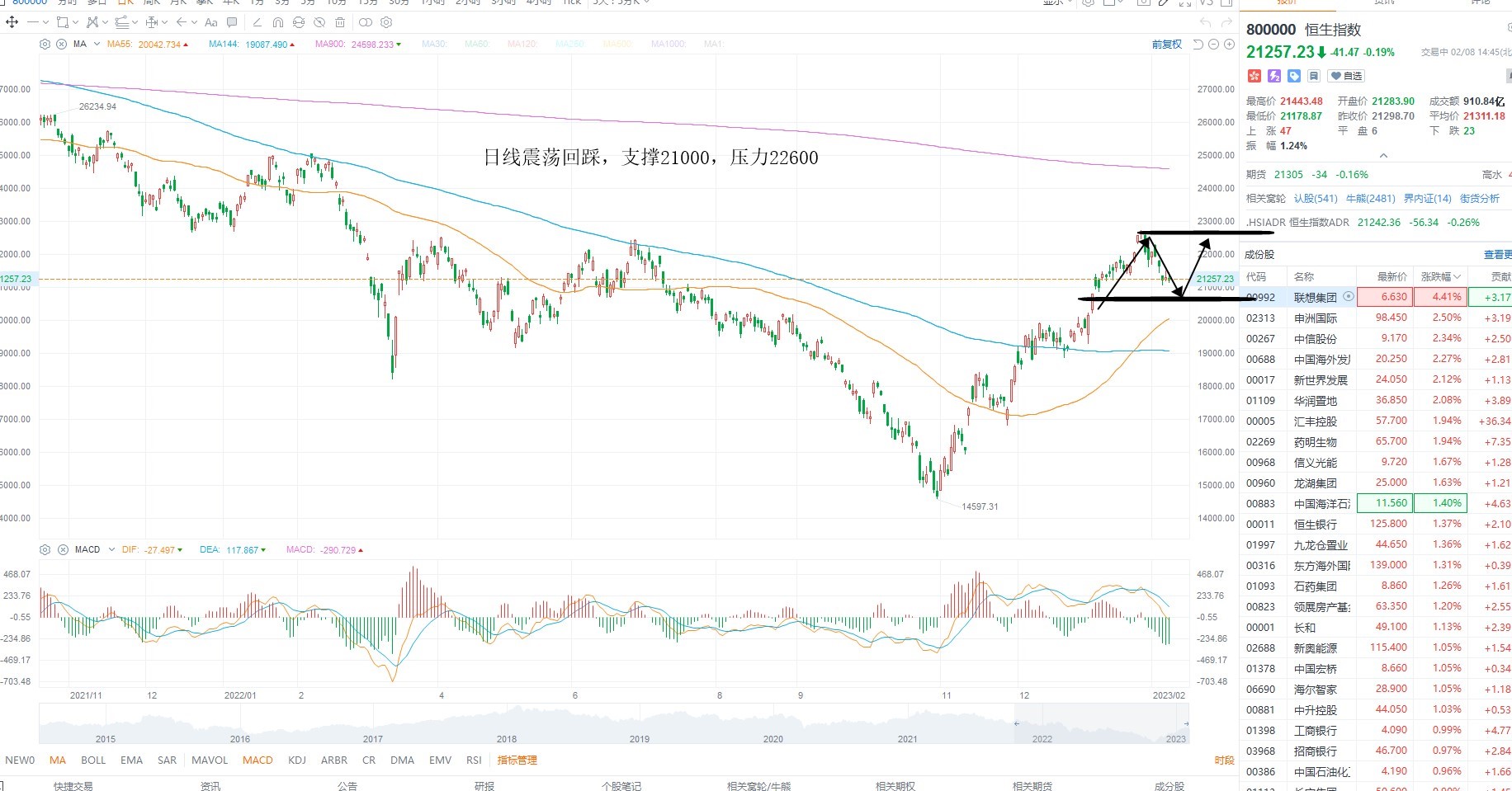Zoom in chart with plus icon
This screenshot has height=791, width=1512.
point(1229,44)
